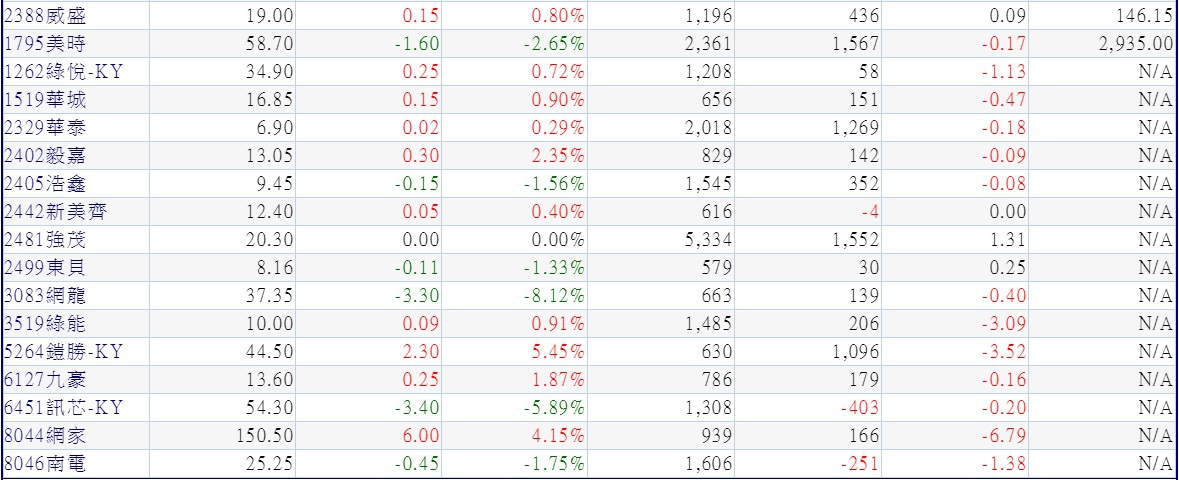
Task: Open stock 1262綠悅-KY
Action: 63,71
